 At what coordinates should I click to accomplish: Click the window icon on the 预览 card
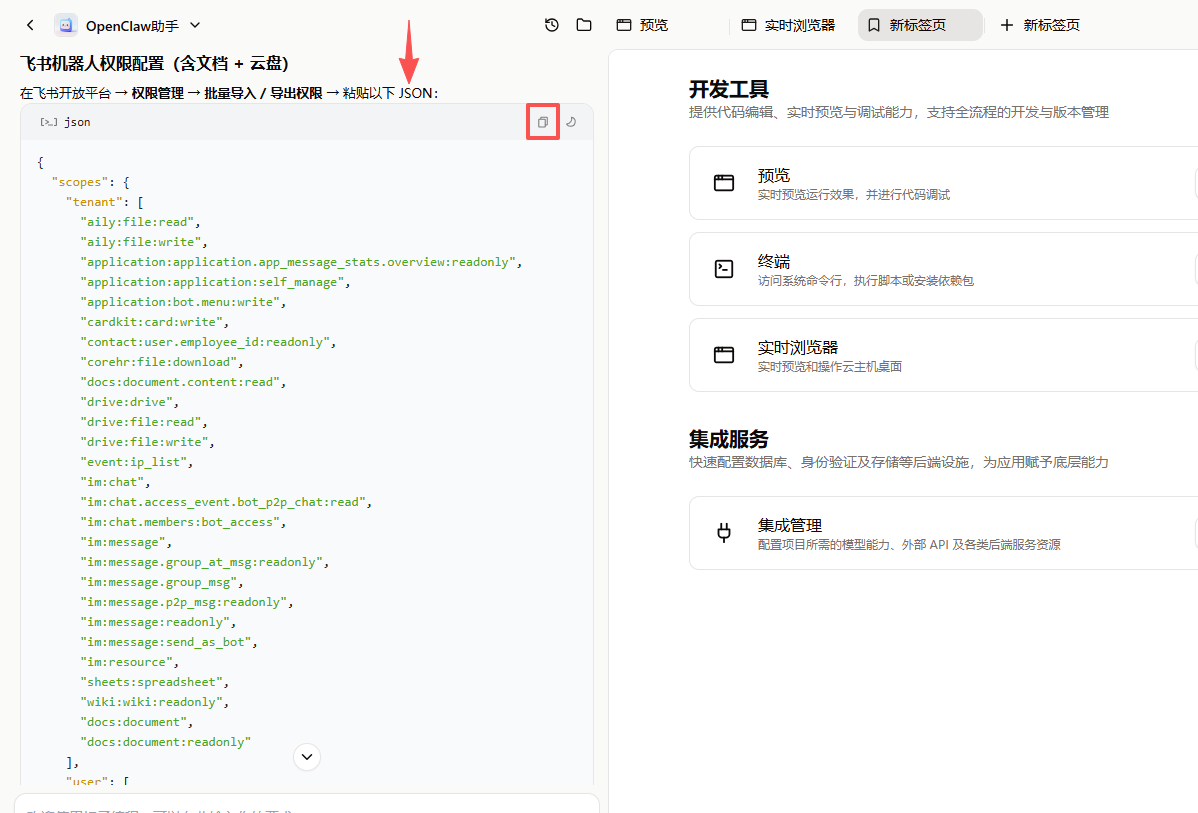tap(723, 183)
